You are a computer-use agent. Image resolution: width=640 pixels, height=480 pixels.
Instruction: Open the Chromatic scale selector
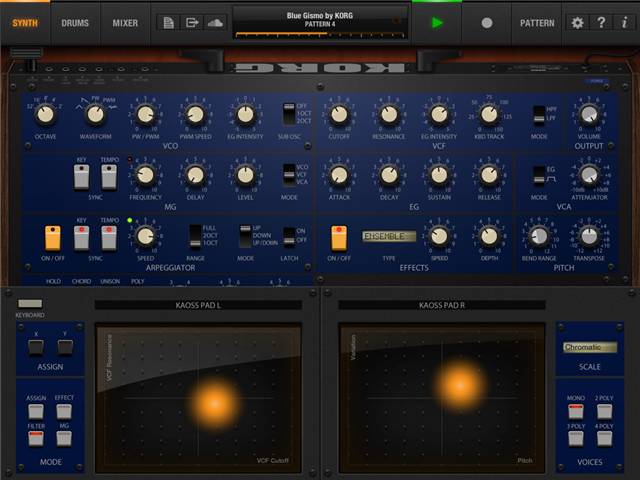[x=590, y=347]
